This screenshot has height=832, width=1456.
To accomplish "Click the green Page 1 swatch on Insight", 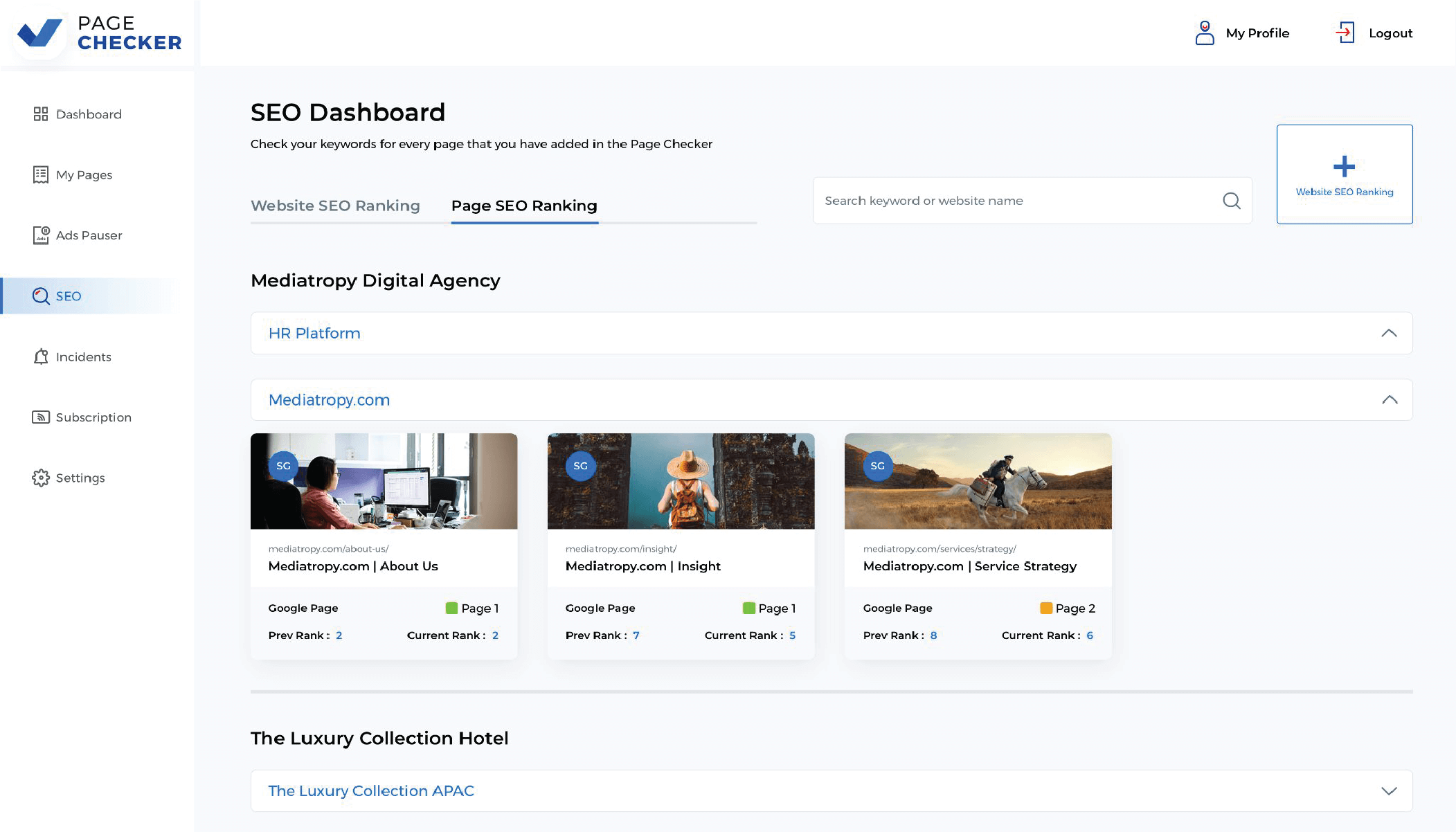I will (748, 608).
